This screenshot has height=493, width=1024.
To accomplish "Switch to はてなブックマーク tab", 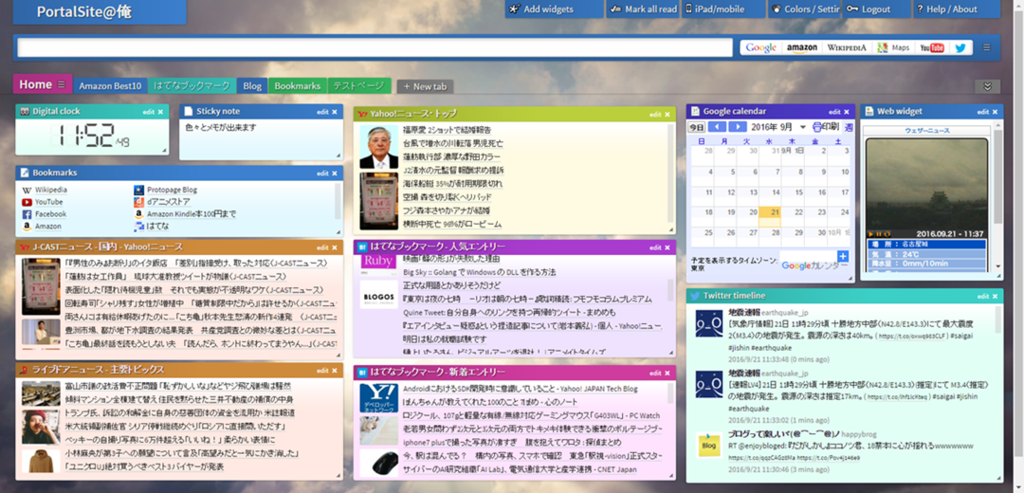I will coord(192,86).
